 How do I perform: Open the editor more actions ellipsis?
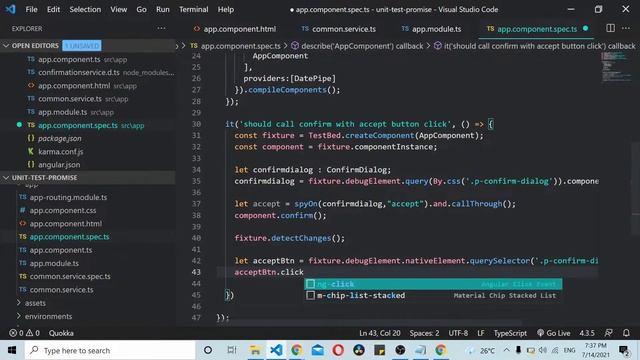coord(626,28)
